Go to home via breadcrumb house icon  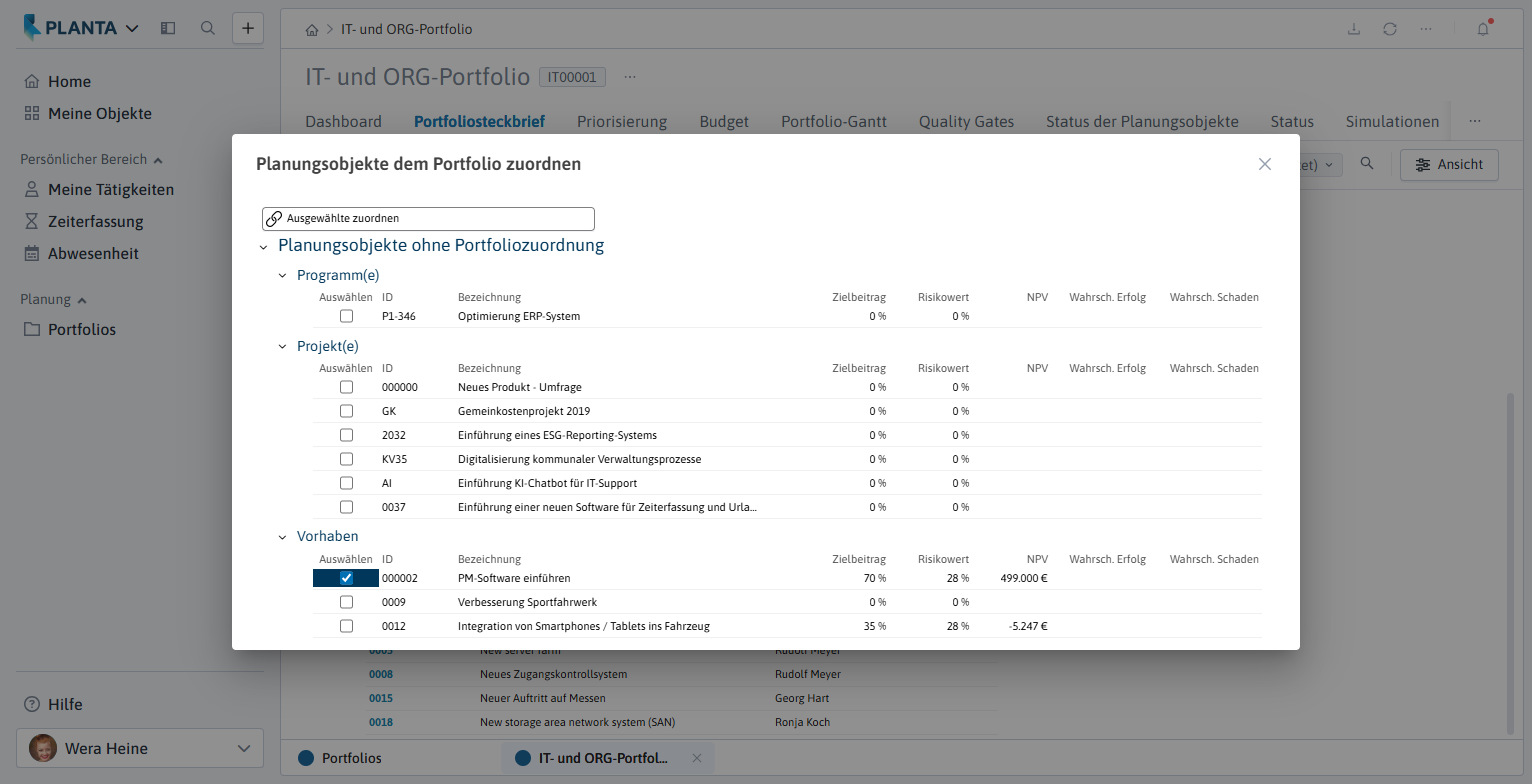[x=312, y=29]
